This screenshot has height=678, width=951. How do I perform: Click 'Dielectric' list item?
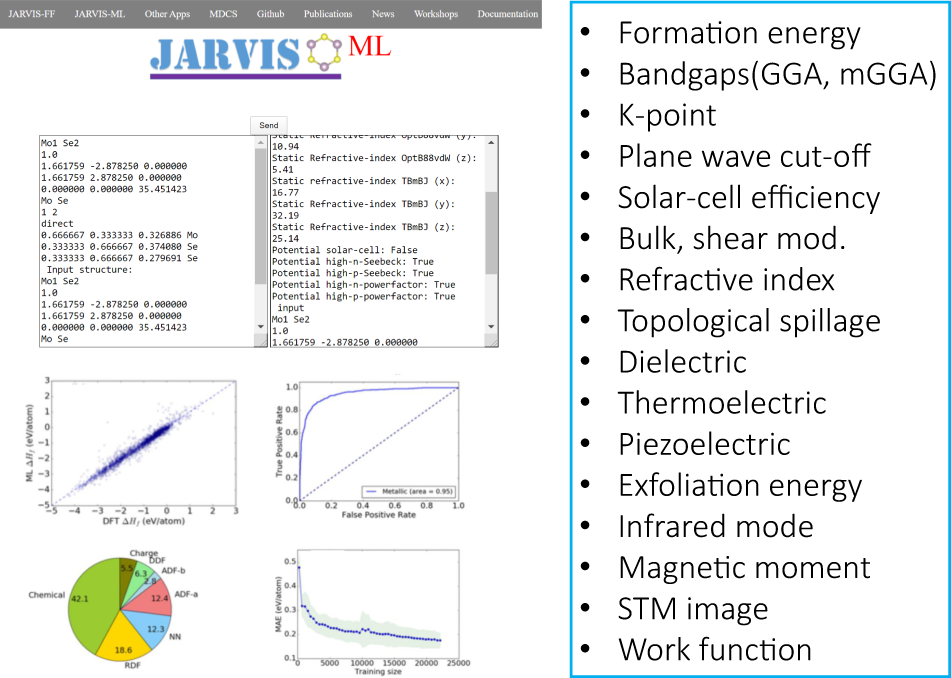(x=682, y=362)
